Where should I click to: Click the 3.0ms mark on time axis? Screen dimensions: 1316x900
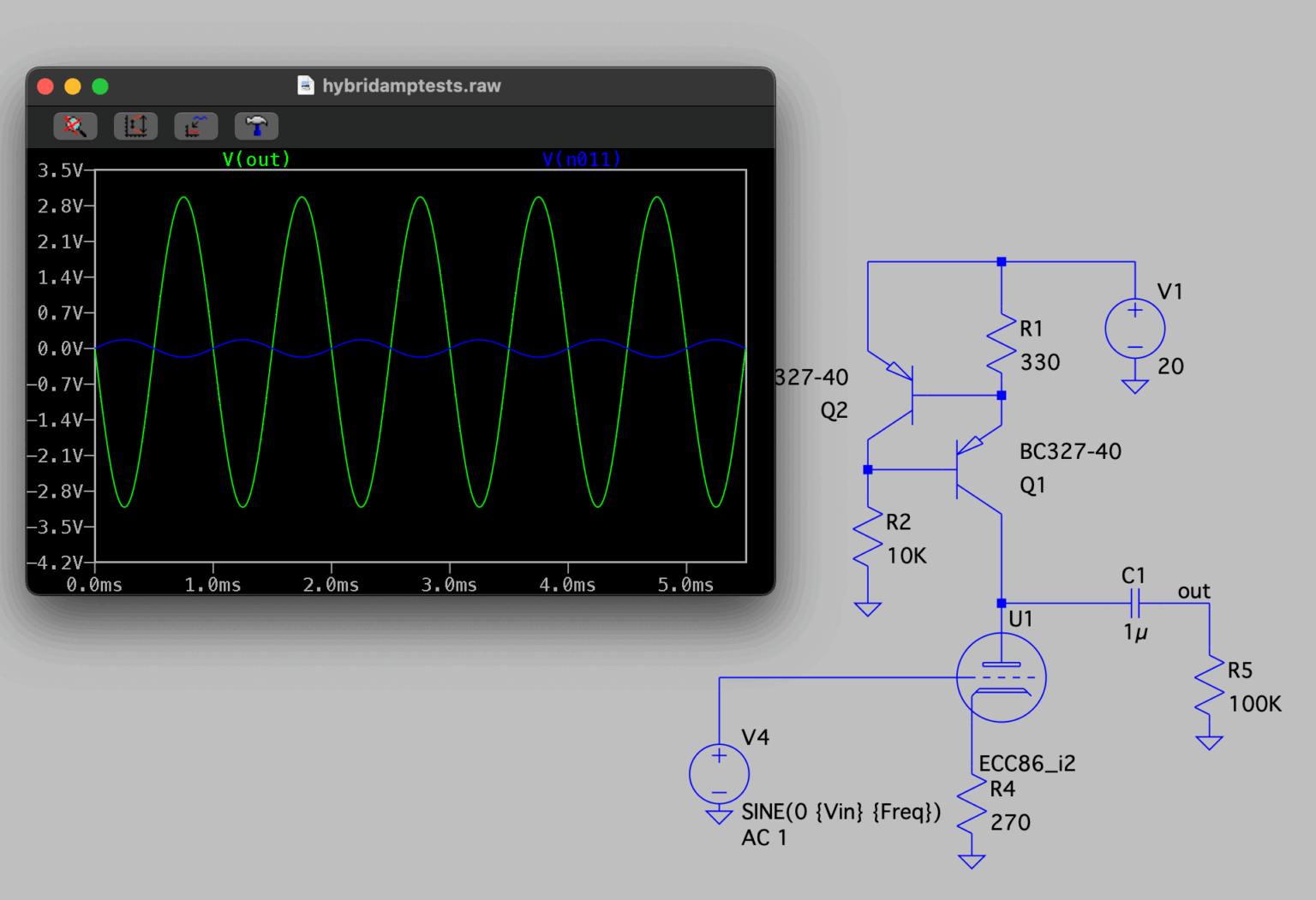tap(449, 585)
